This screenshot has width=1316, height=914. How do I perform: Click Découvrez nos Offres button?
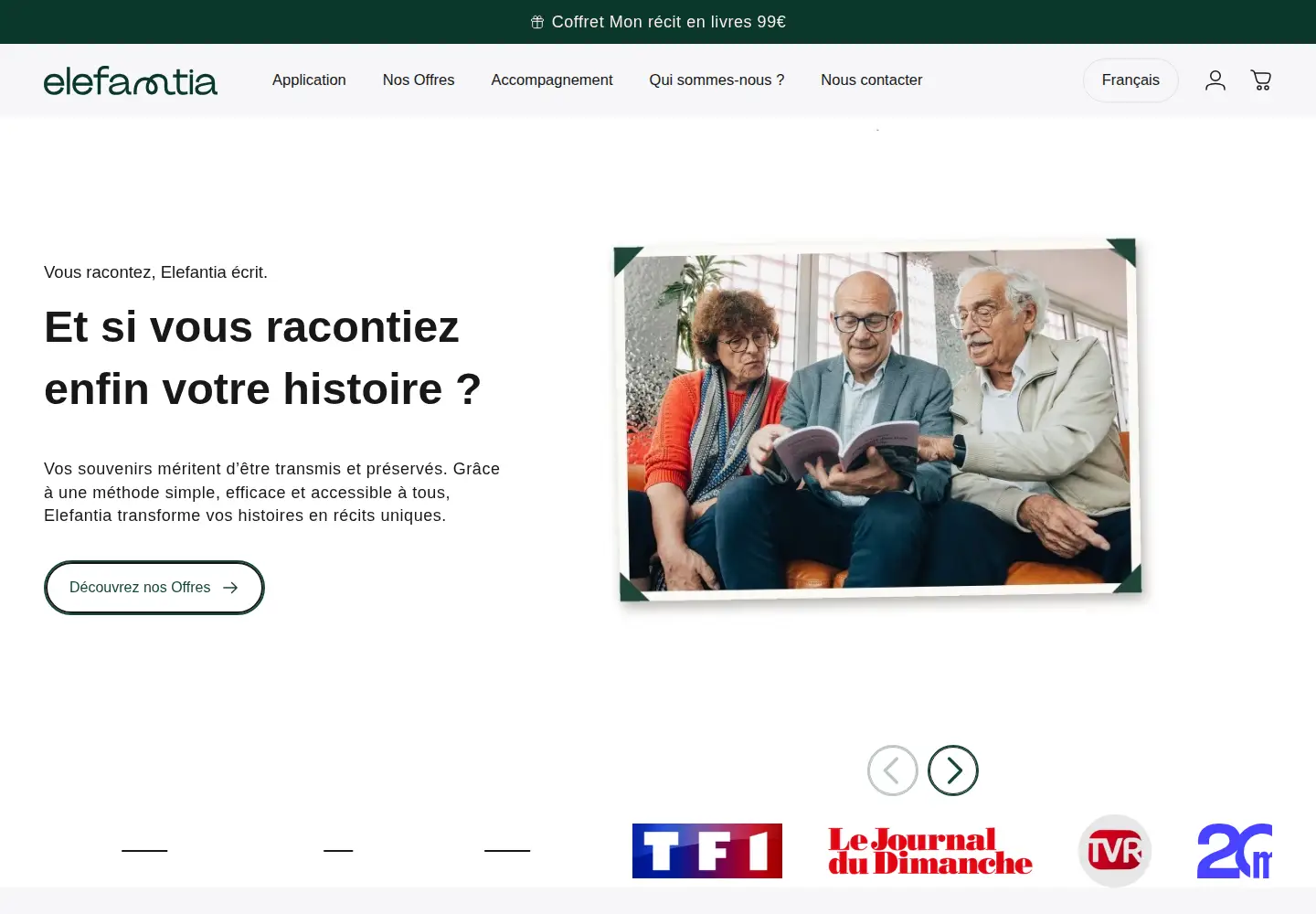(154, 588)
